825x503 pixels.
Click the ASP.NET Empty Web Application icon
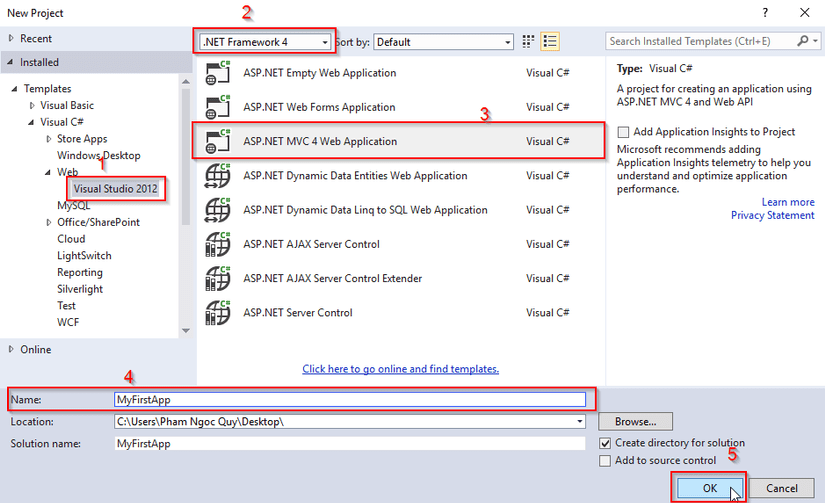tap(217, 73)
